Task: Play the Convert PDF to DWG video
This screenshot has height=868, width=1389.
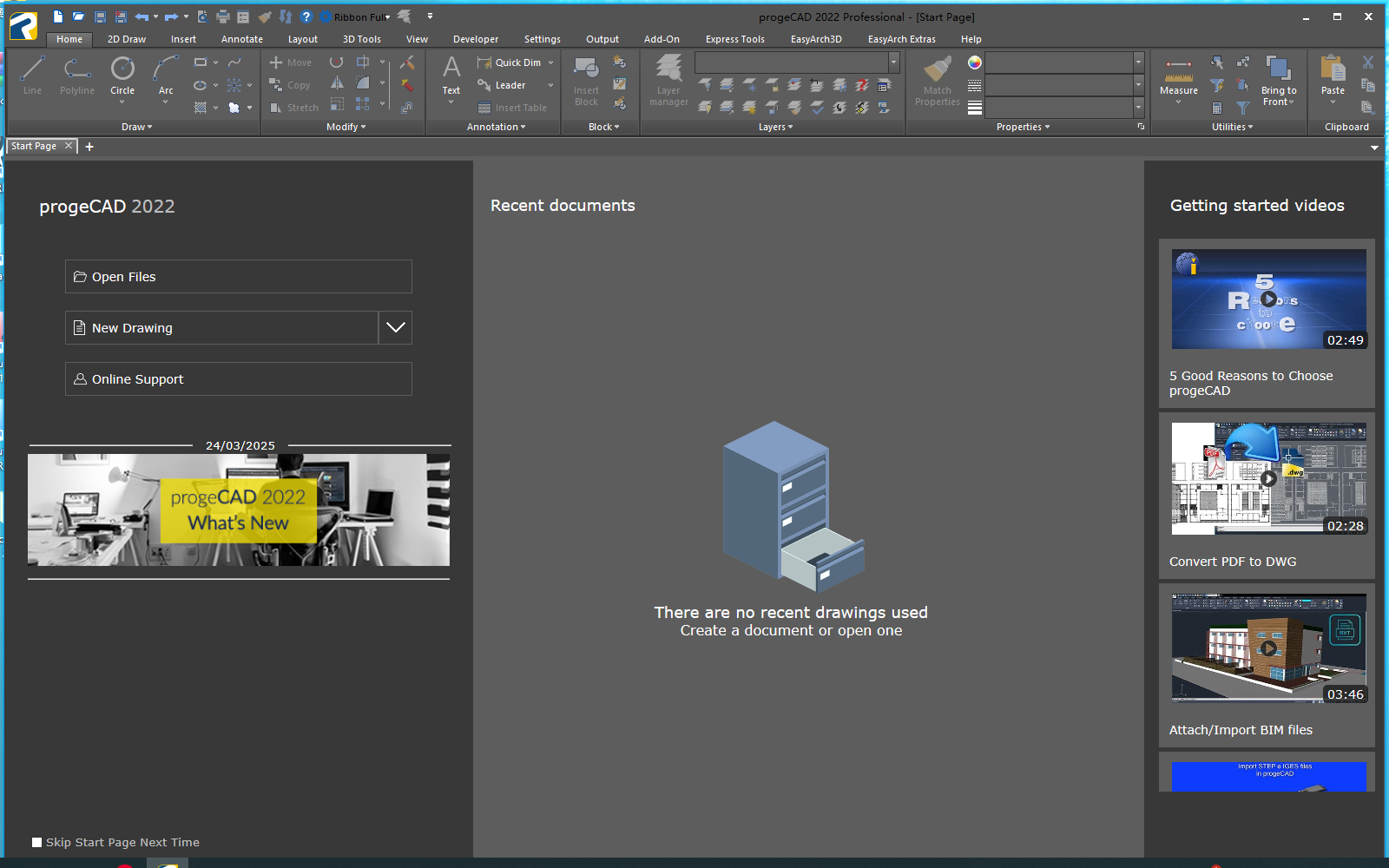Action: [x=1268, y=478]
